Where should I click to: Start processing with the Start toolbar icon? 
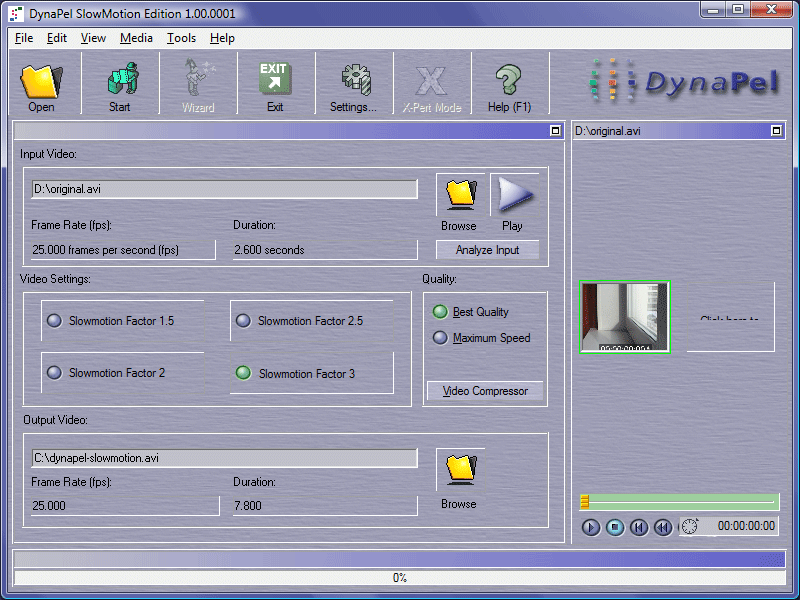pyautogui.click(x=120, y=86)
